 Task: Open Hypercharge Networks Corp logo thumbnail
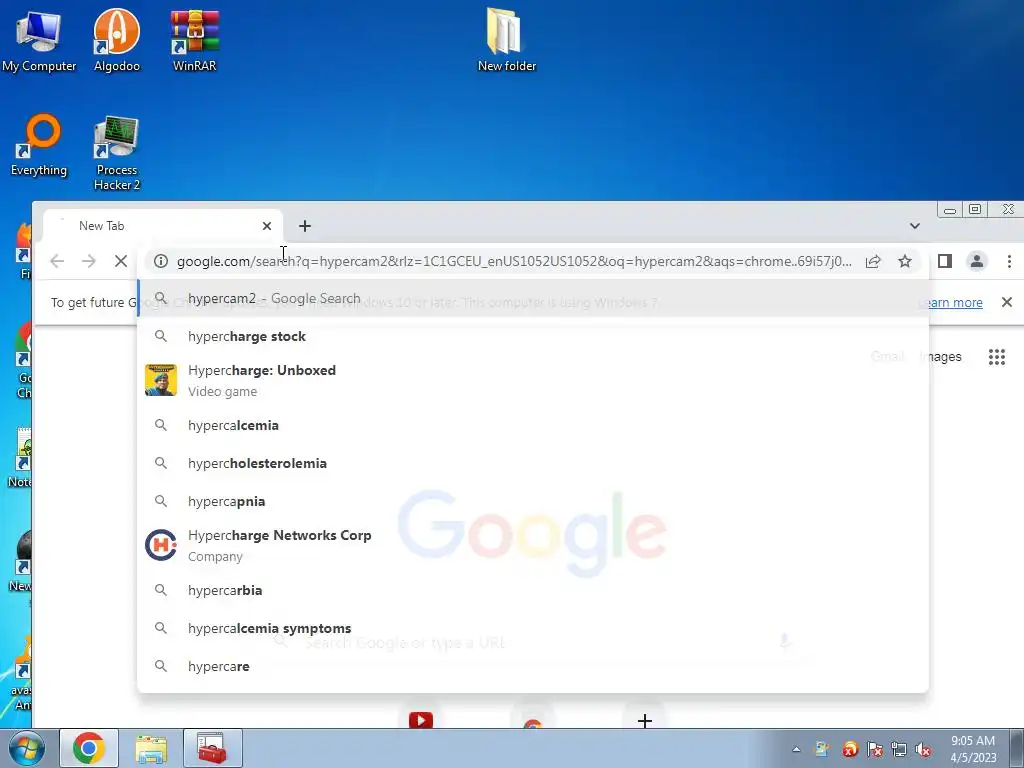[x=161, y=545]
